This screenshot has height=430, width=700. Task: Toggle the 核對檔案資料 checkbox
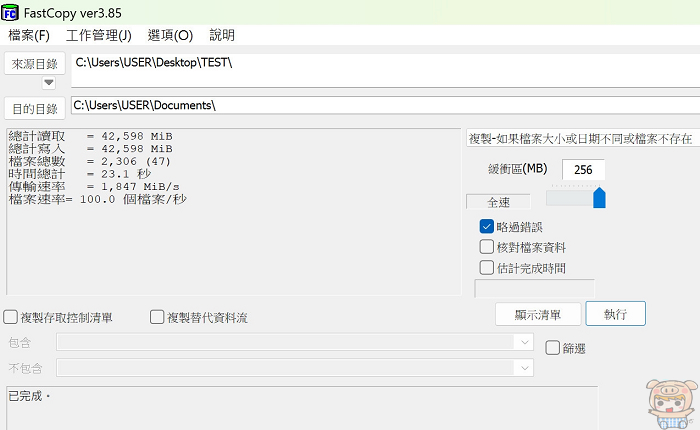[x=487, y=247]
